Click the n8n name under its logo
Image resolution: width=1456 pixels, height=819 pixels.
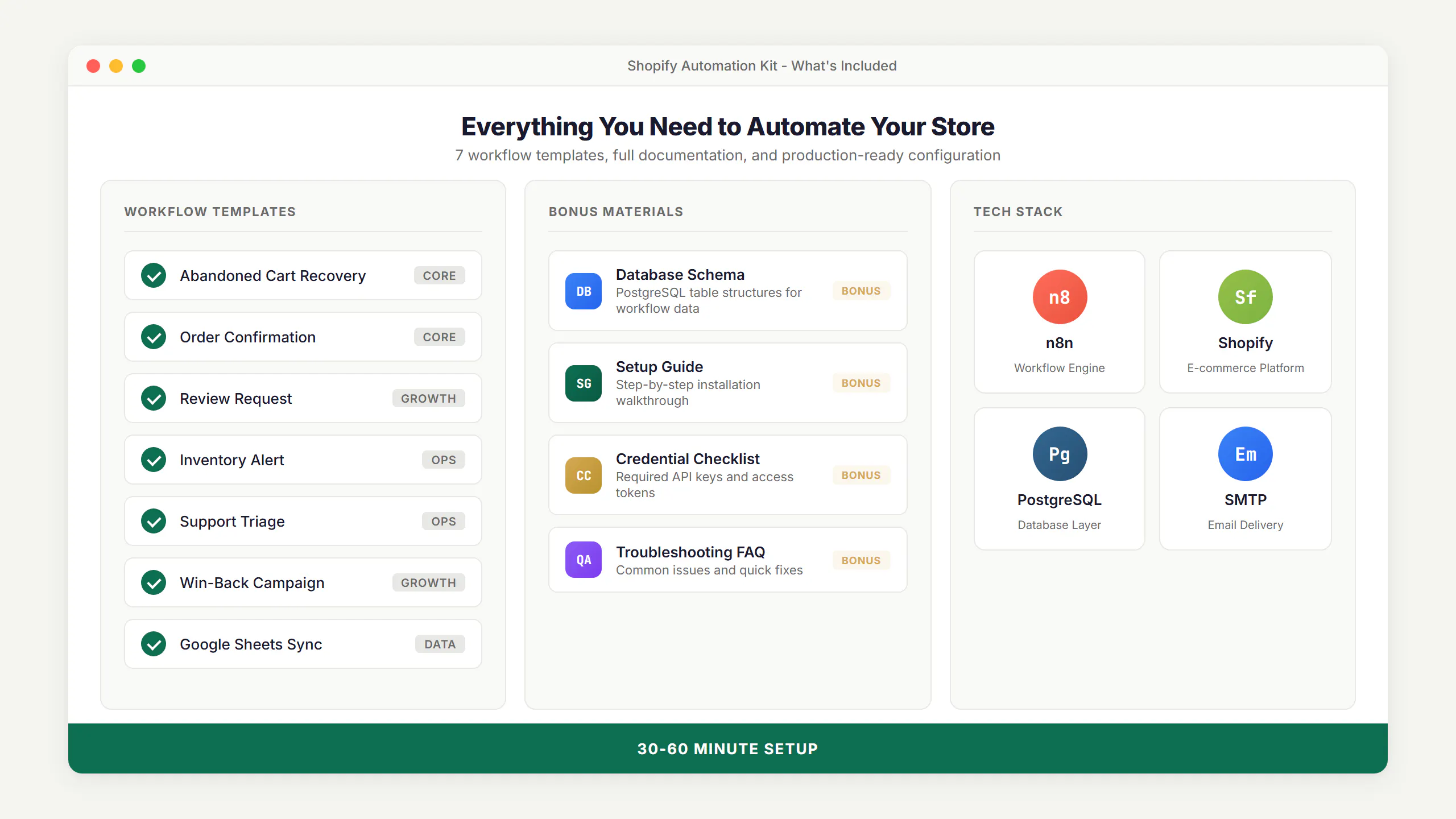pos(1060,343)
